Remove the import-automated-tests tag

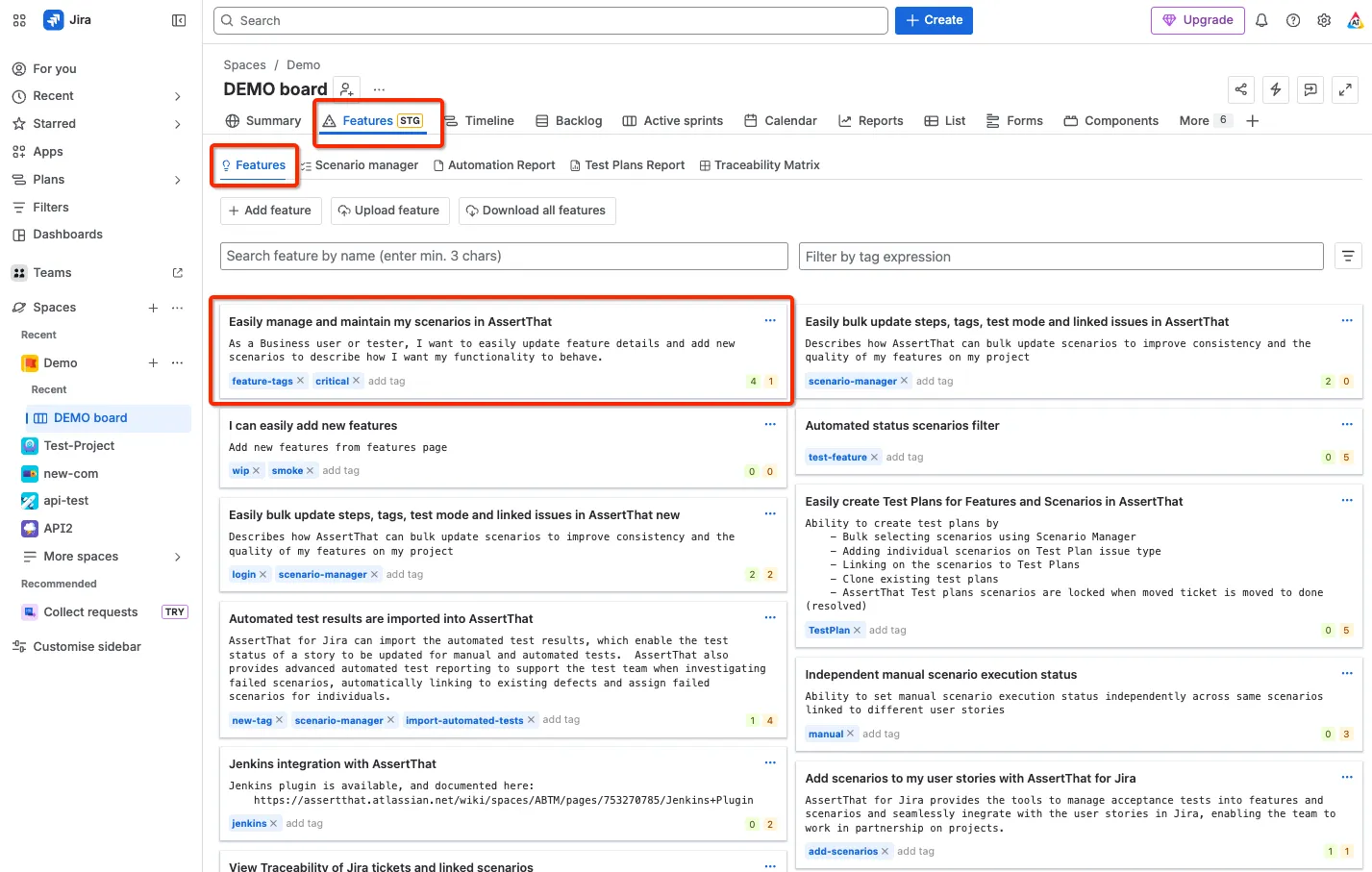point(531,720)
